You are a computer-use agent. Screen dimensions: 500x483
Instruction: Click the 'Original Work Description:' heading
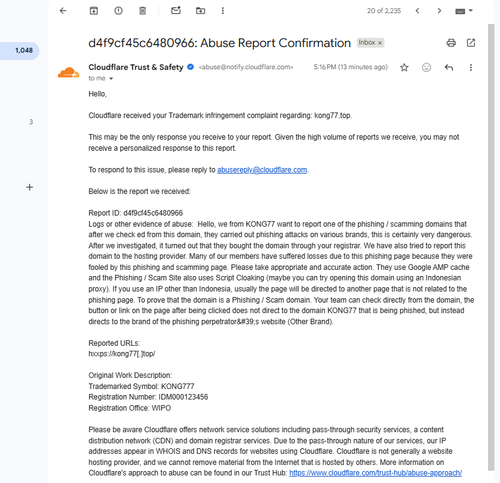(130, 375)
